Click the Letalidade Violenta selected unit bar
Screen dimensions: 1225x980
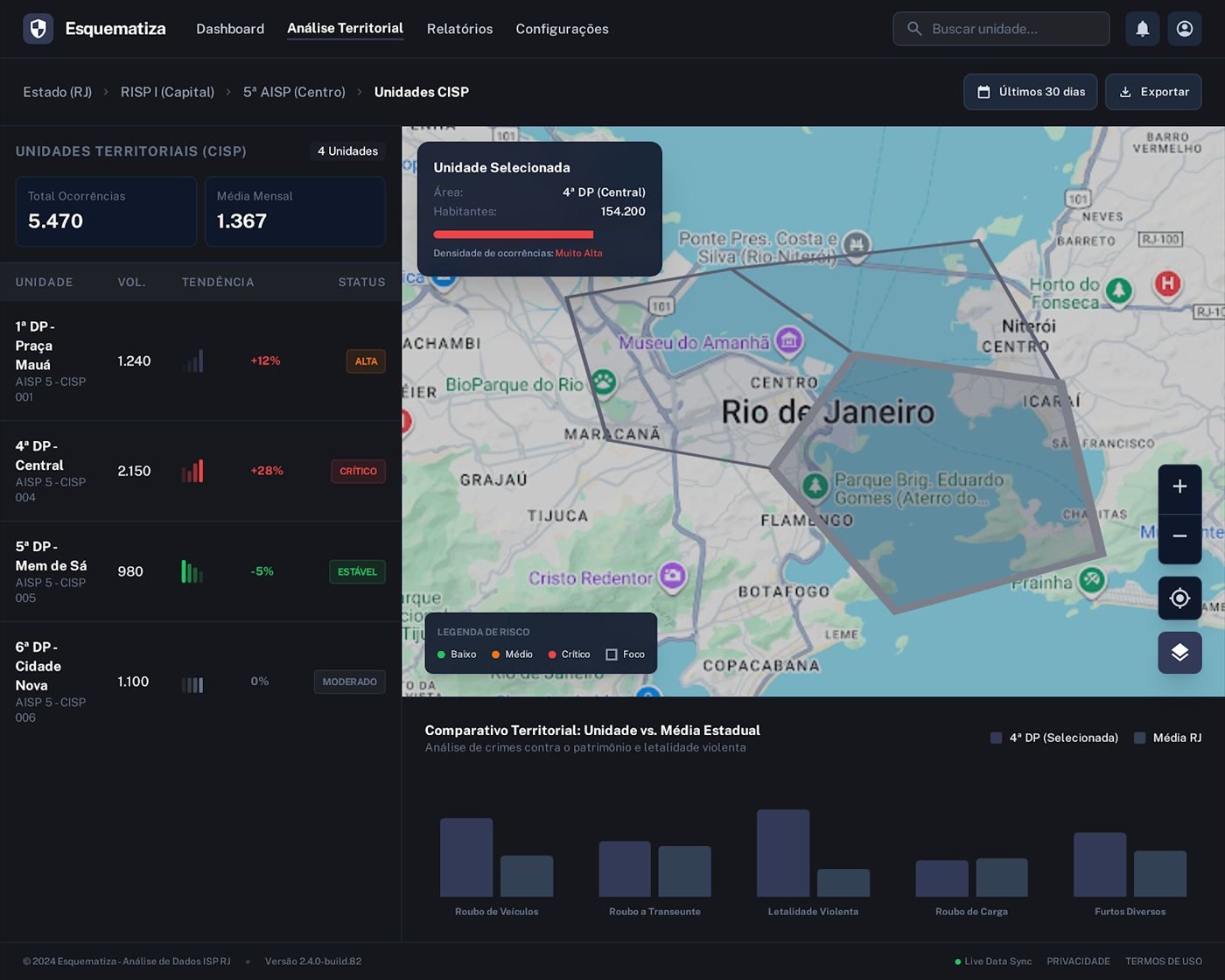pyautogui.click(x=783, y=853)
